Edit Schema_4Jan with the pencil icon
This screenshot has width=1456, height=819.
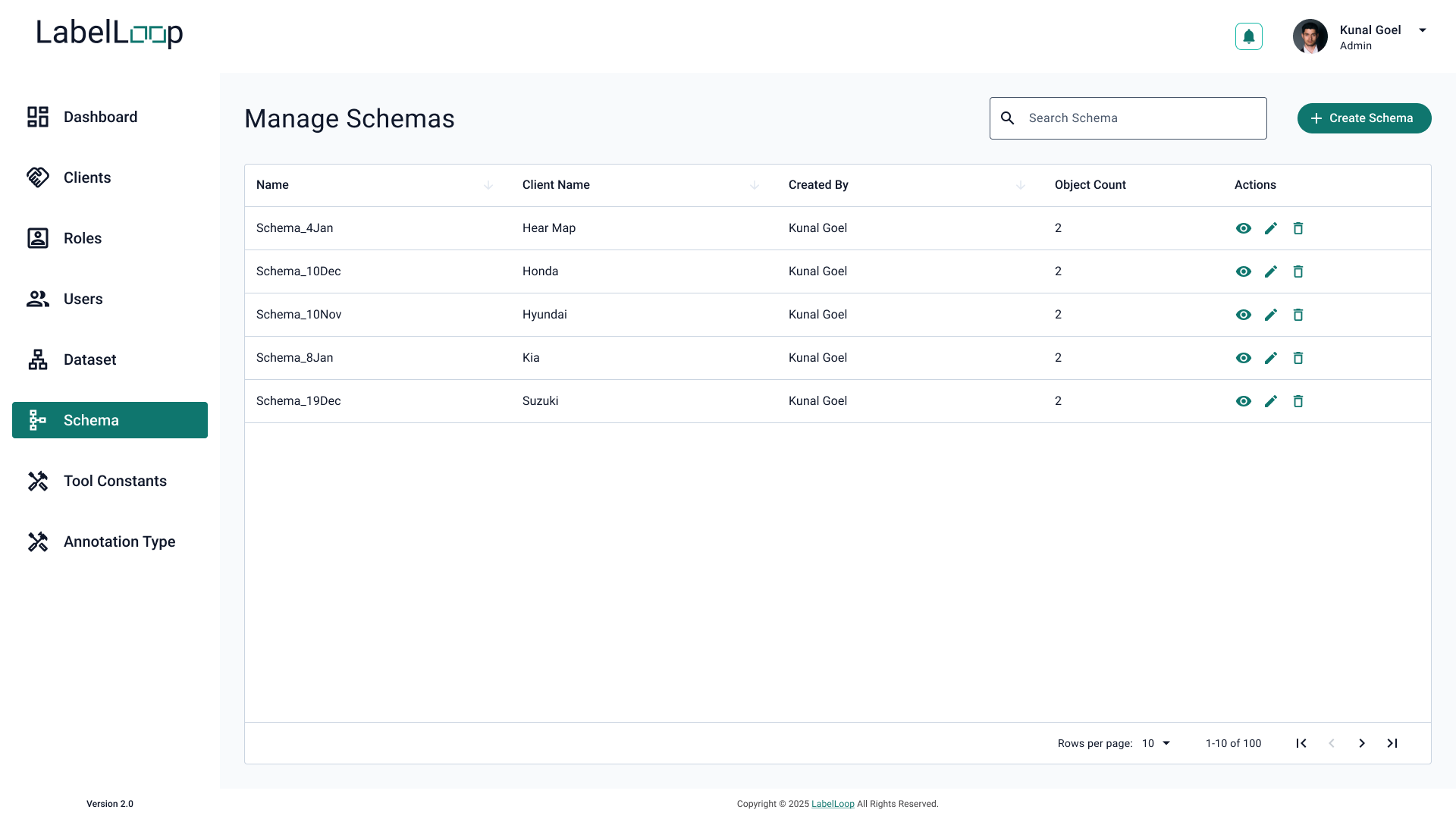point(1270,228)
